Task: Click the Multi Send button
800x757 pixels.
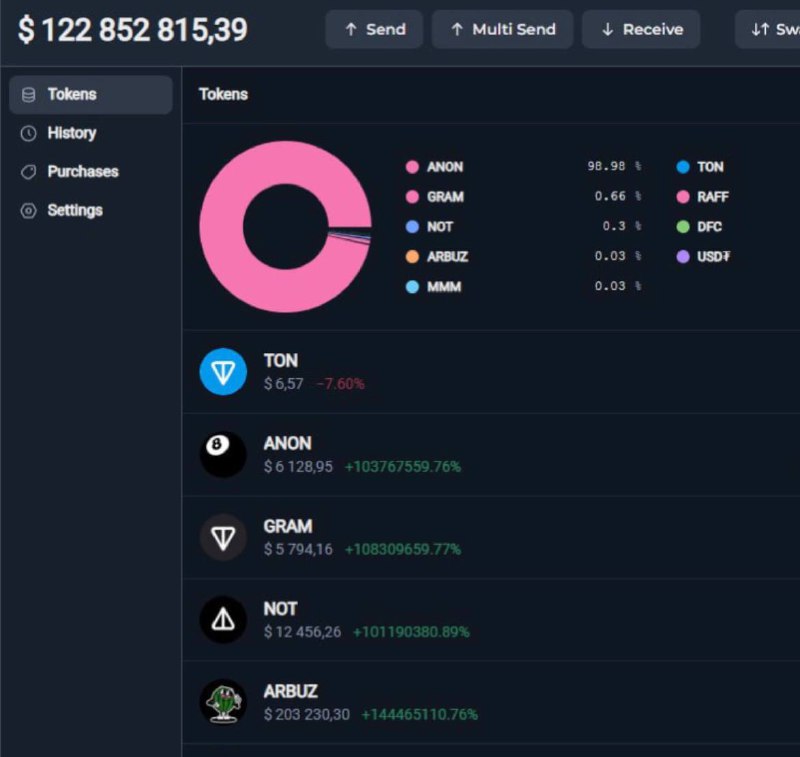Action: point(503,30)
